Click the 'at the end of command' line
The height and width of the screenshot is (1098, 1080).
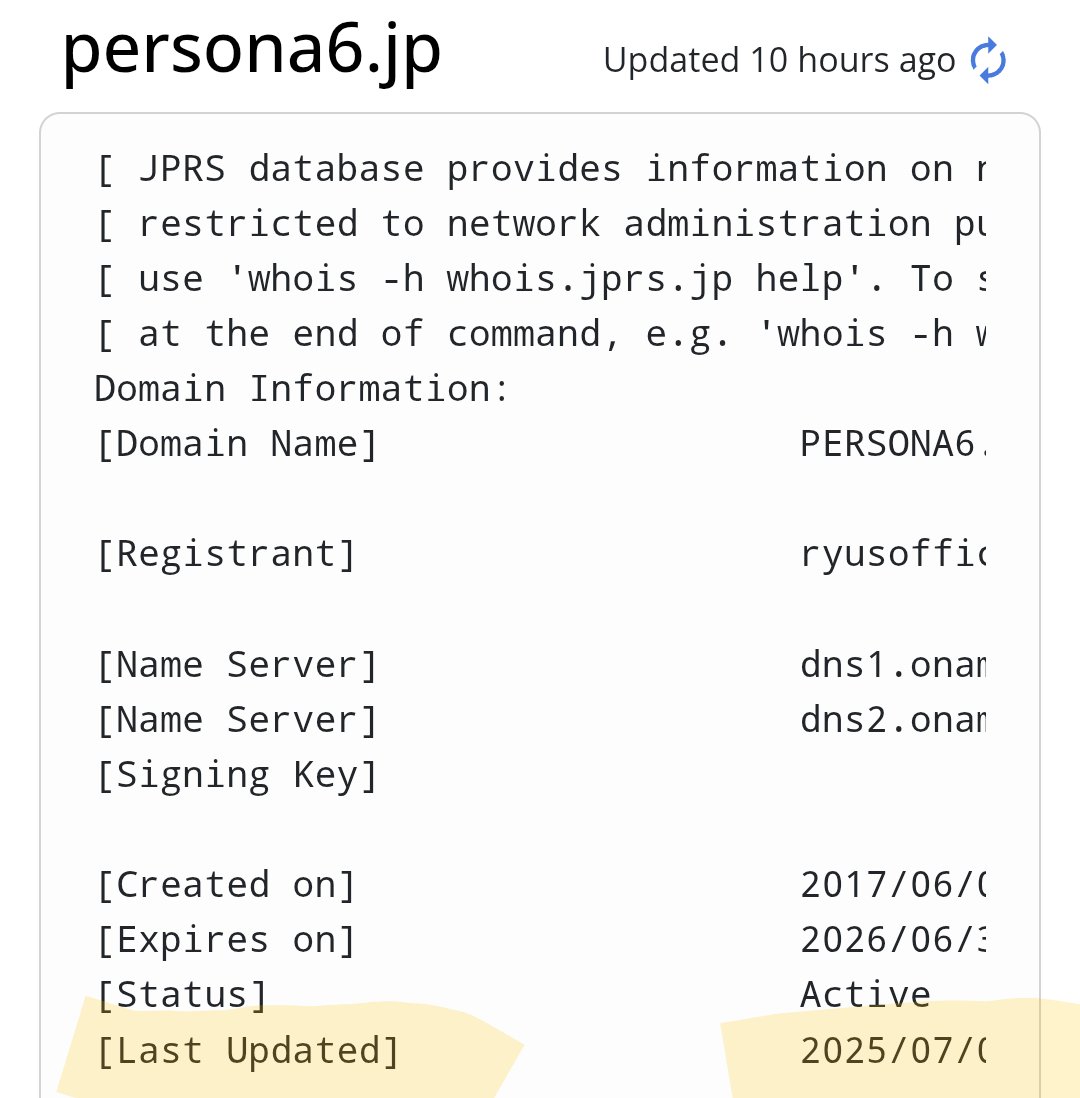click(x=539, y=334)
